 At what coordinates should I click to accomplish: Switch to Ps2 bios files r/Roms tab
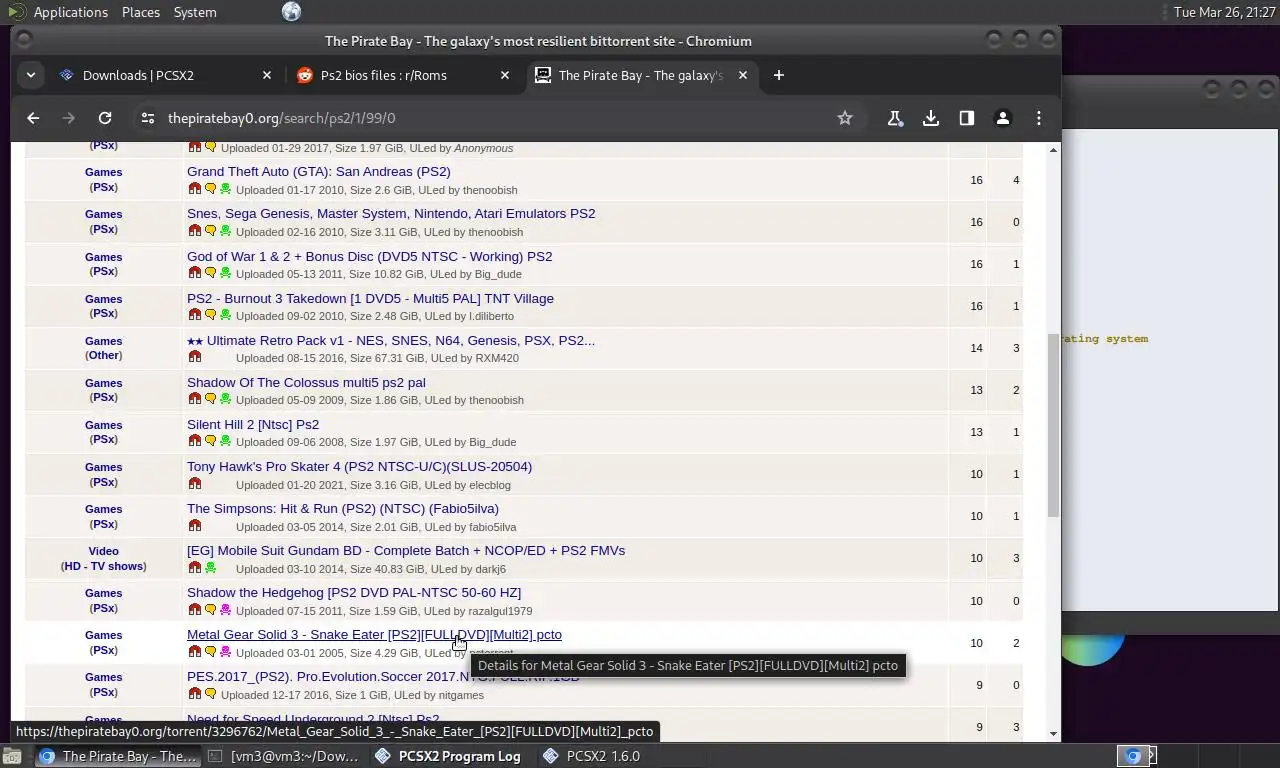(x=383, y=75)
